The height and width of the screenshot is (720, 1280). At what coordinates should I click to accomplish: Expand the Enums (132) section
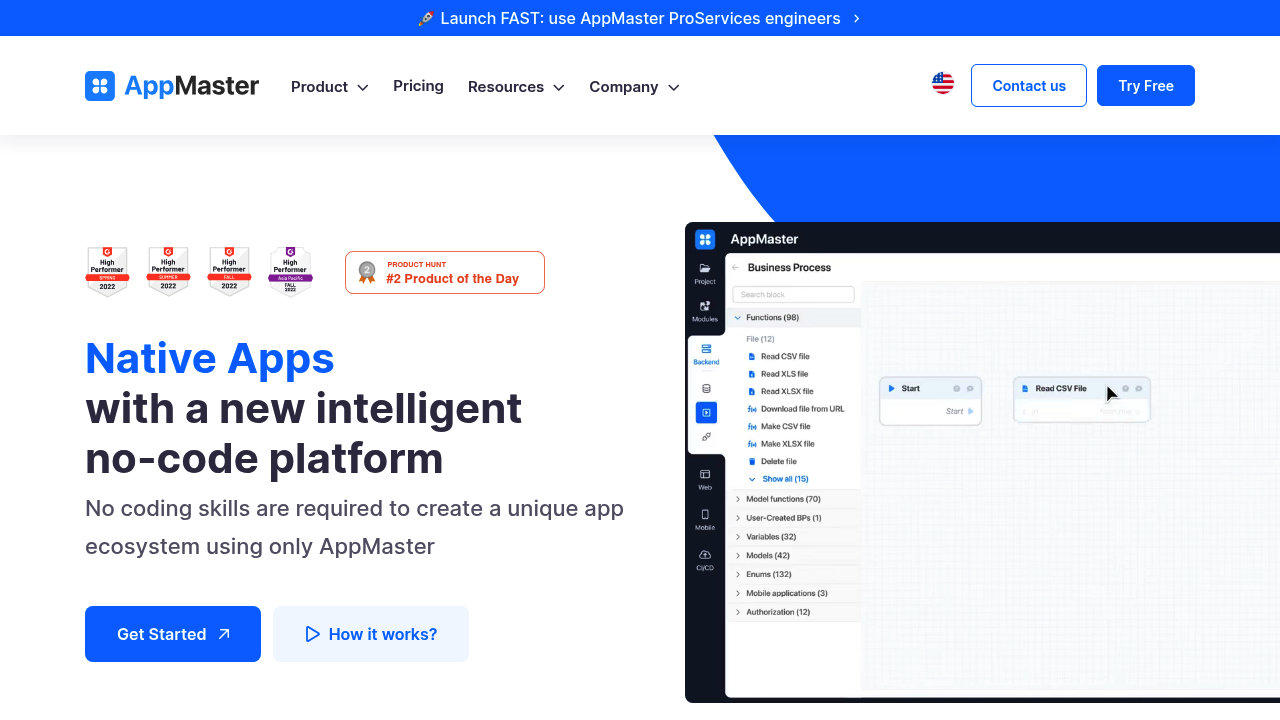pos(794,574)
